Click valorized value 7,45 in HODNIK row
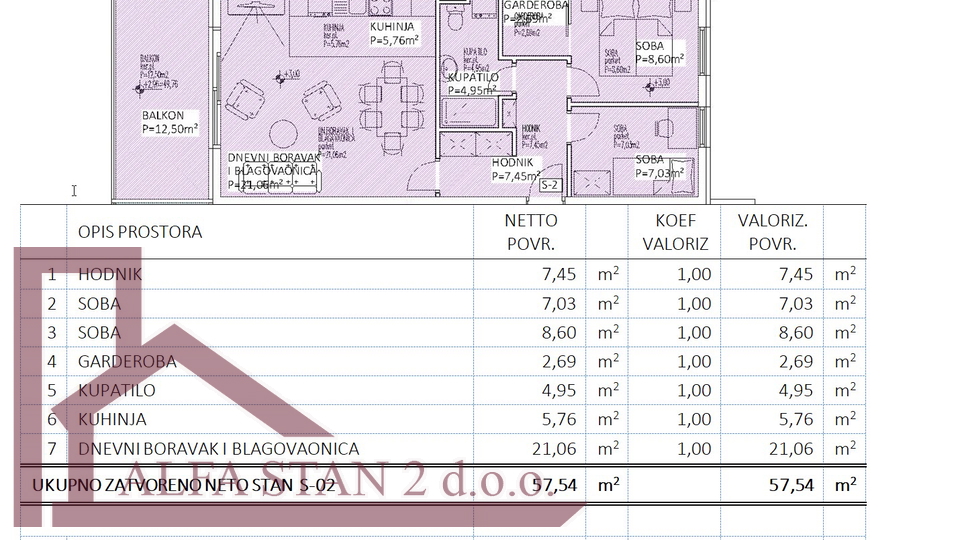This screenshot has height=540, width=960. pos(796,274)
